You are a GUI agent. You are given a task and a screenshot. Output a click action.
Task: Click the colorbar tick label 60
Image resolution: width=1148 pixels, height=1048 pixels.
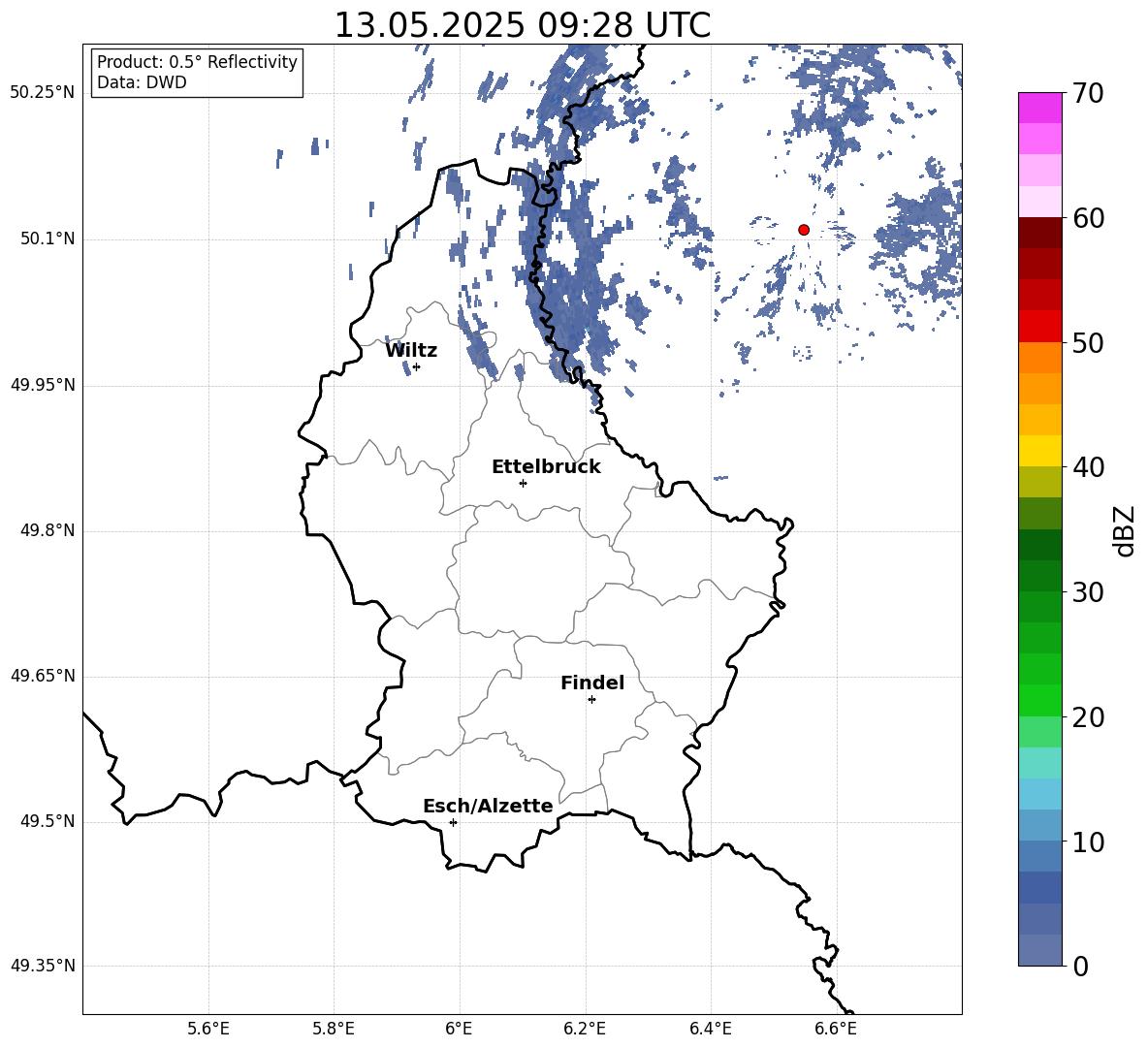(x=1088, y=218)
